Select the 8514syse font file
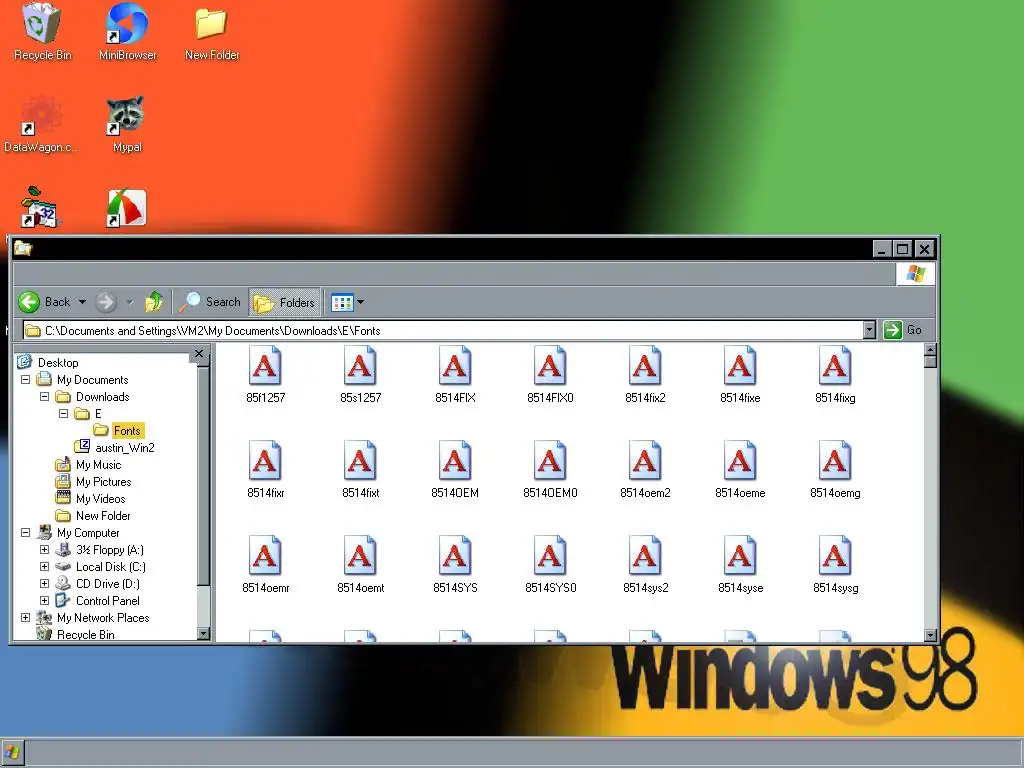The image size is (1024, 768). [x=740, y=564]
